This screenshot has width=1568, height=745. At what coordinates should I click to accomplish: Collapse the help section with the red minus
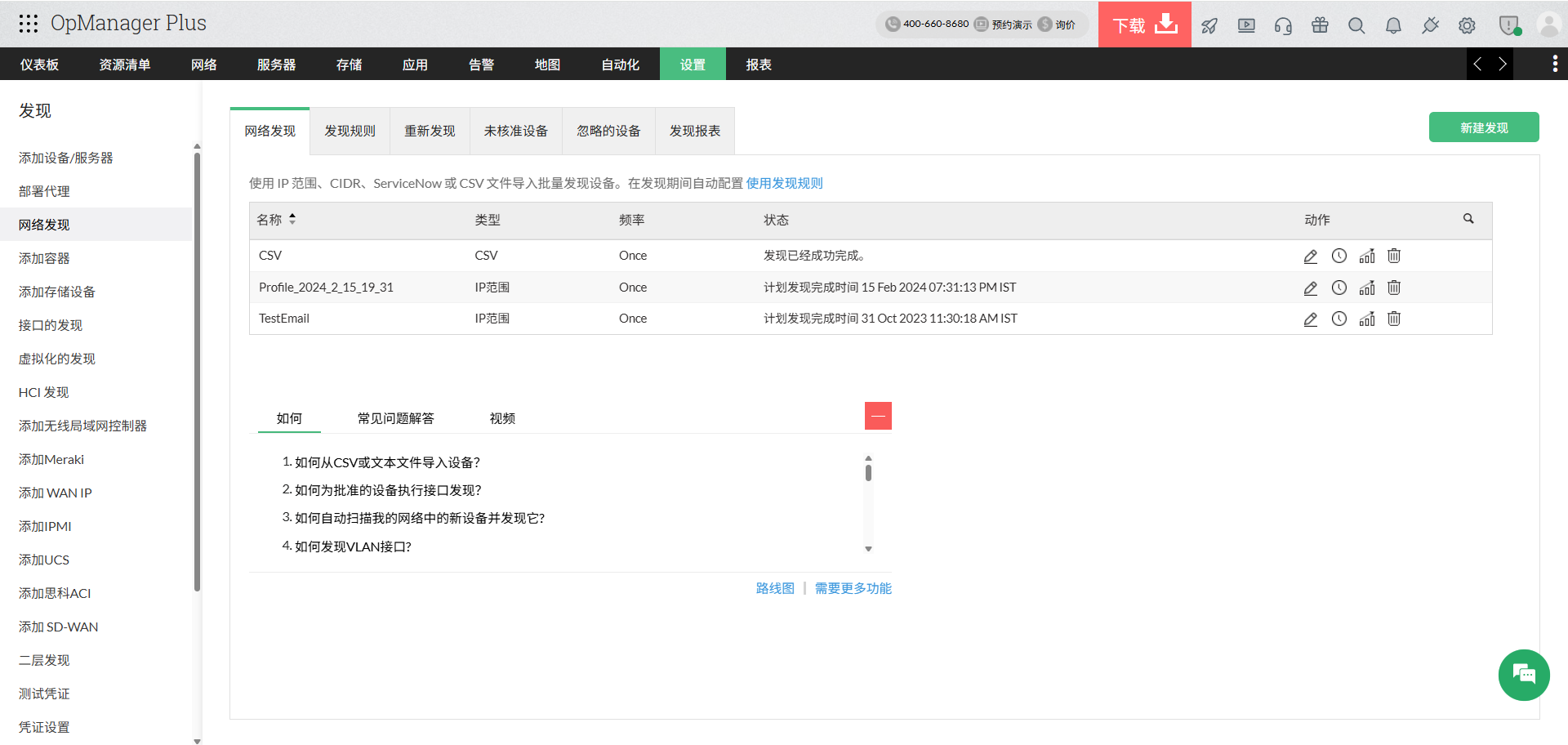click(878, 416)
